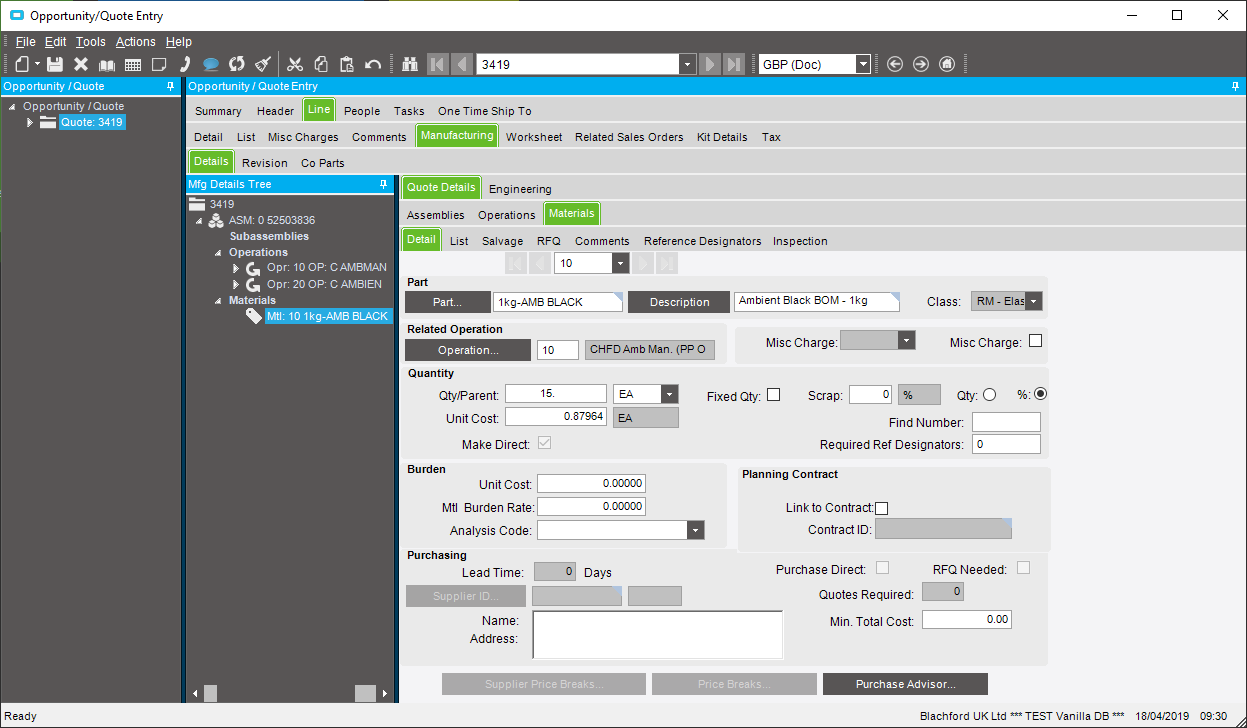The image size is (1247, 728).
Task: Click the phone call toolbar icon
Action: pos(185,64)
